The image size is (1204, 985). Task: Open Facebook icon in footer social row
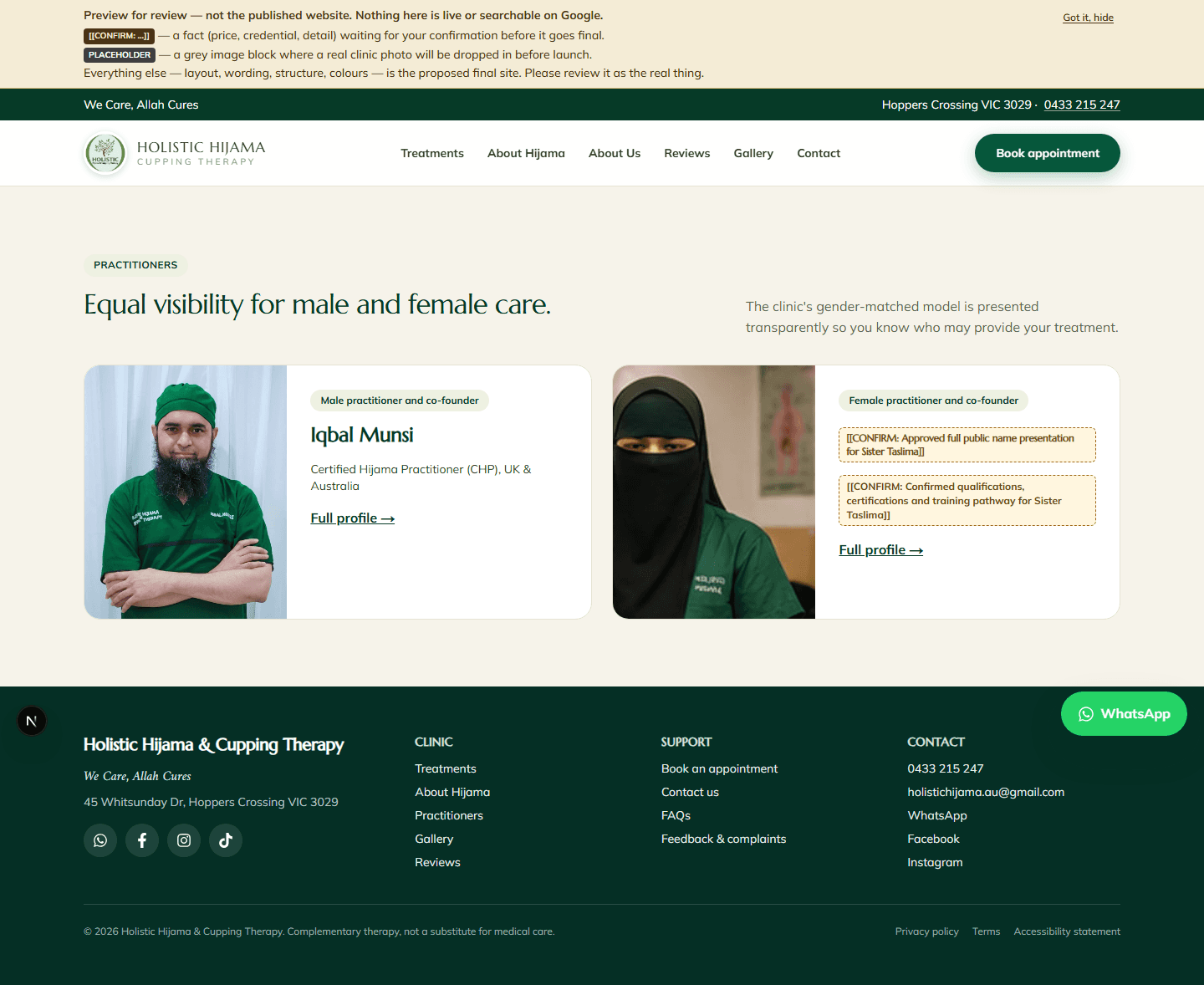142,840
